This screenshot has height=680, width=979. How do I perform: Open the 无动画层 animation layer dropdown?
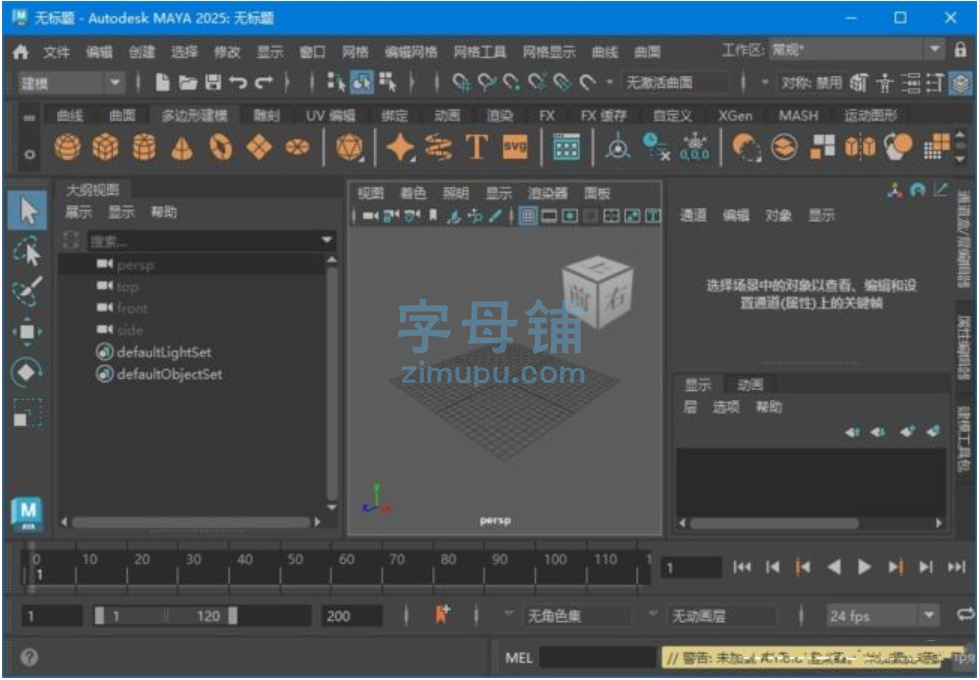pos(723,616)
